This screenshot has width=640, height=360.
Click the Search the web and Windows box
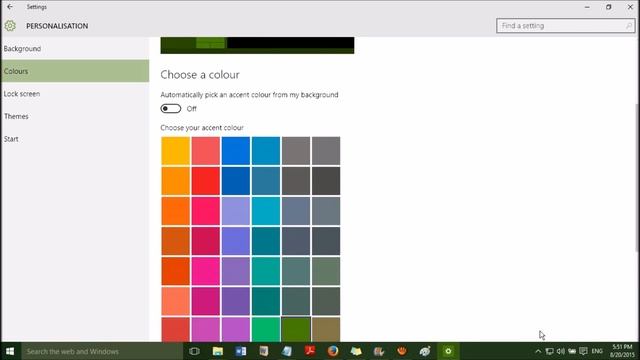(102, 351)
